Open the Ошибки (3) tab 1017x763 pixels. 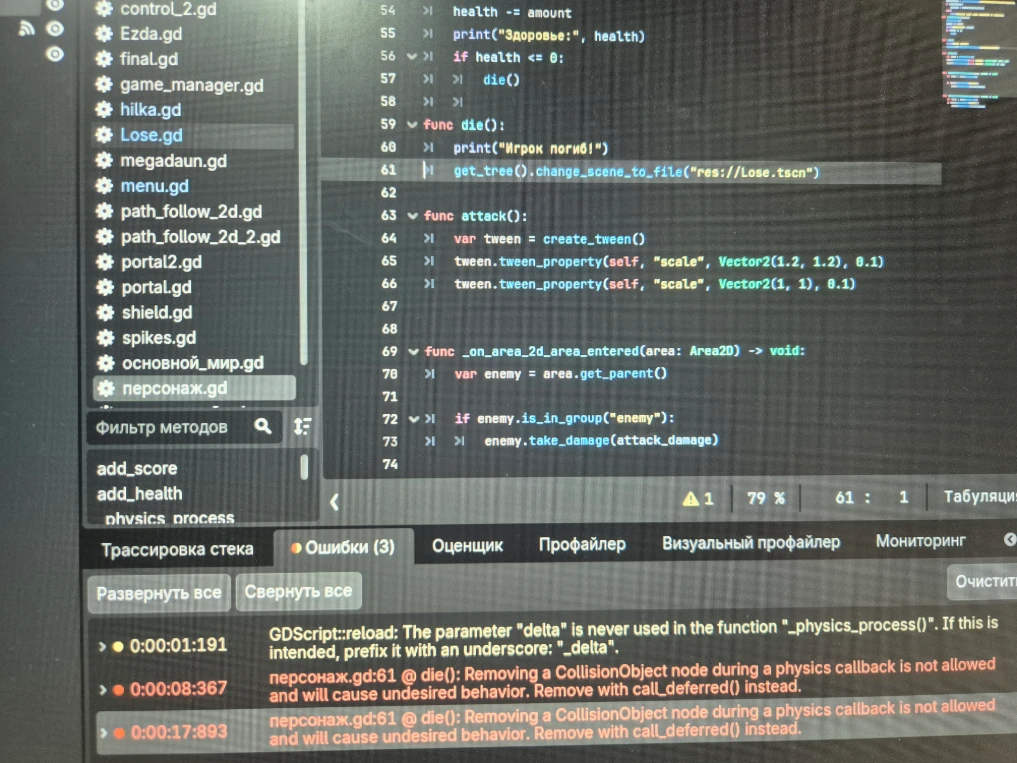pos(343,548)
